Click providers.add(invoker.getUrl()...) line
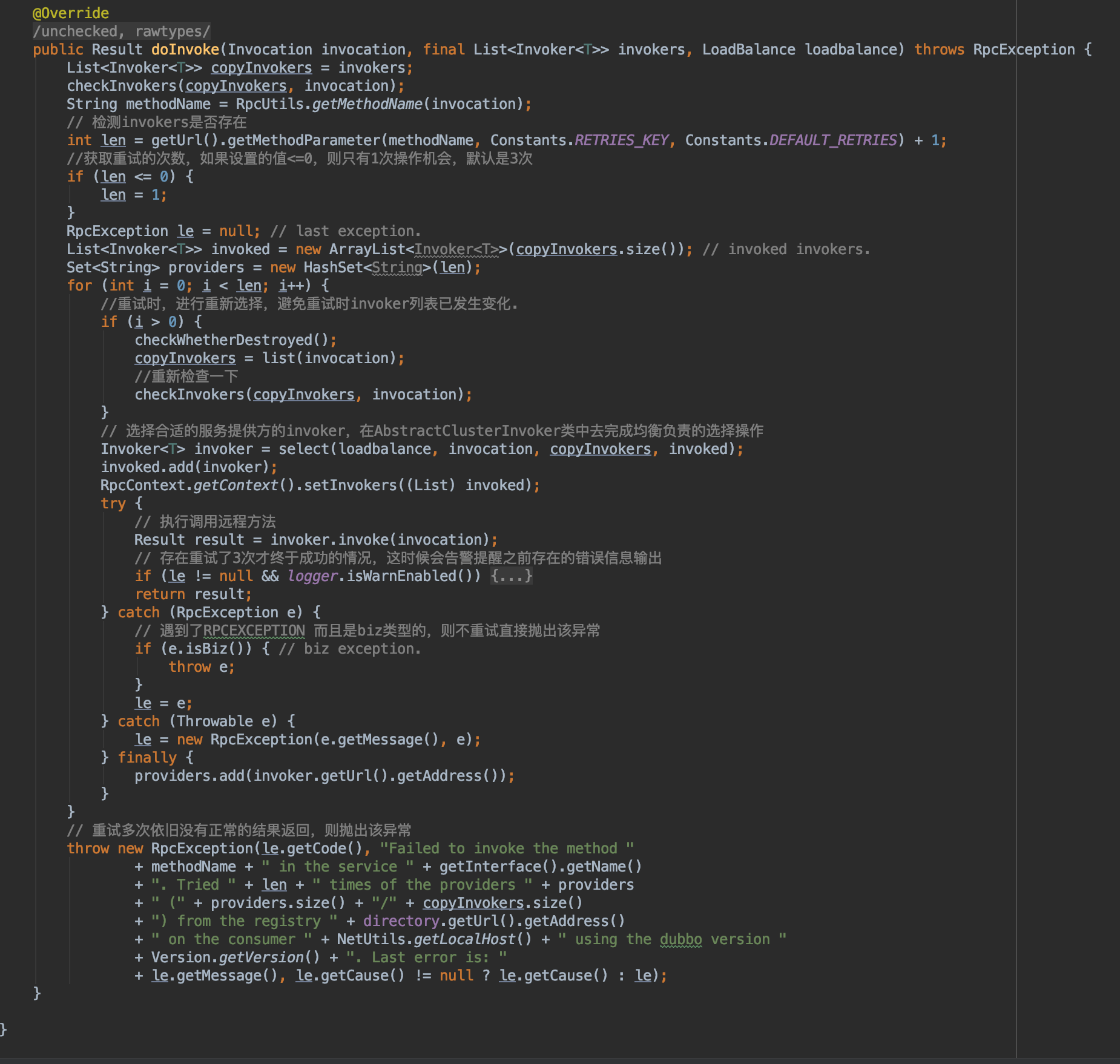This screenshot has width=1120, height=1064. (x=324, y=775)
